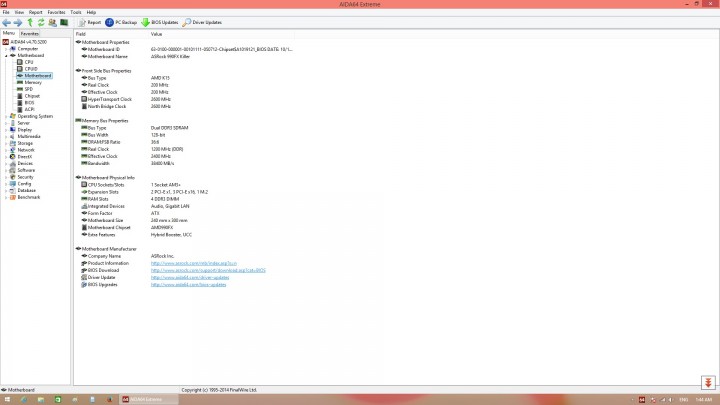Select the highlighted Motherboard sub-item

pos(38,76)
